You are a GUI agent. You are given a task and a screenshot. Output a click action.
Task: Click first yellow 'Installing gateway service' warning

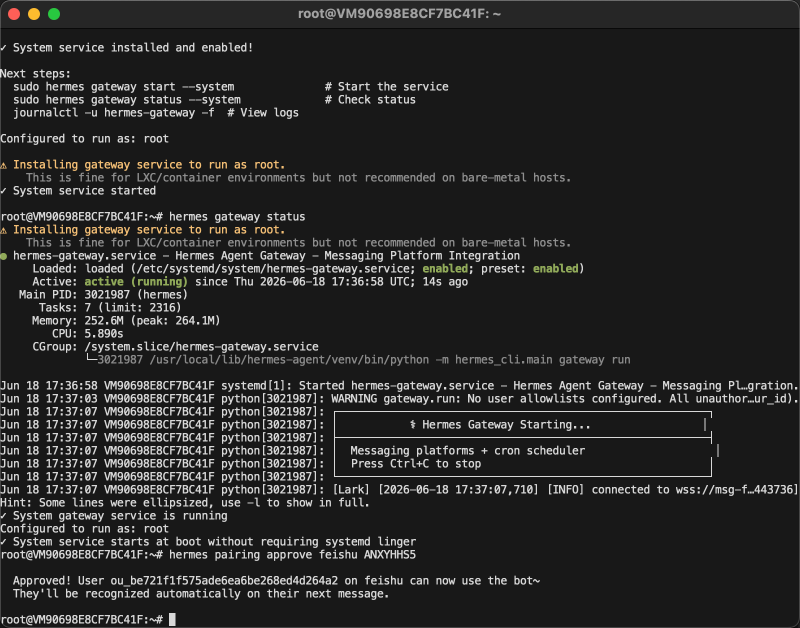coord(142,165)
